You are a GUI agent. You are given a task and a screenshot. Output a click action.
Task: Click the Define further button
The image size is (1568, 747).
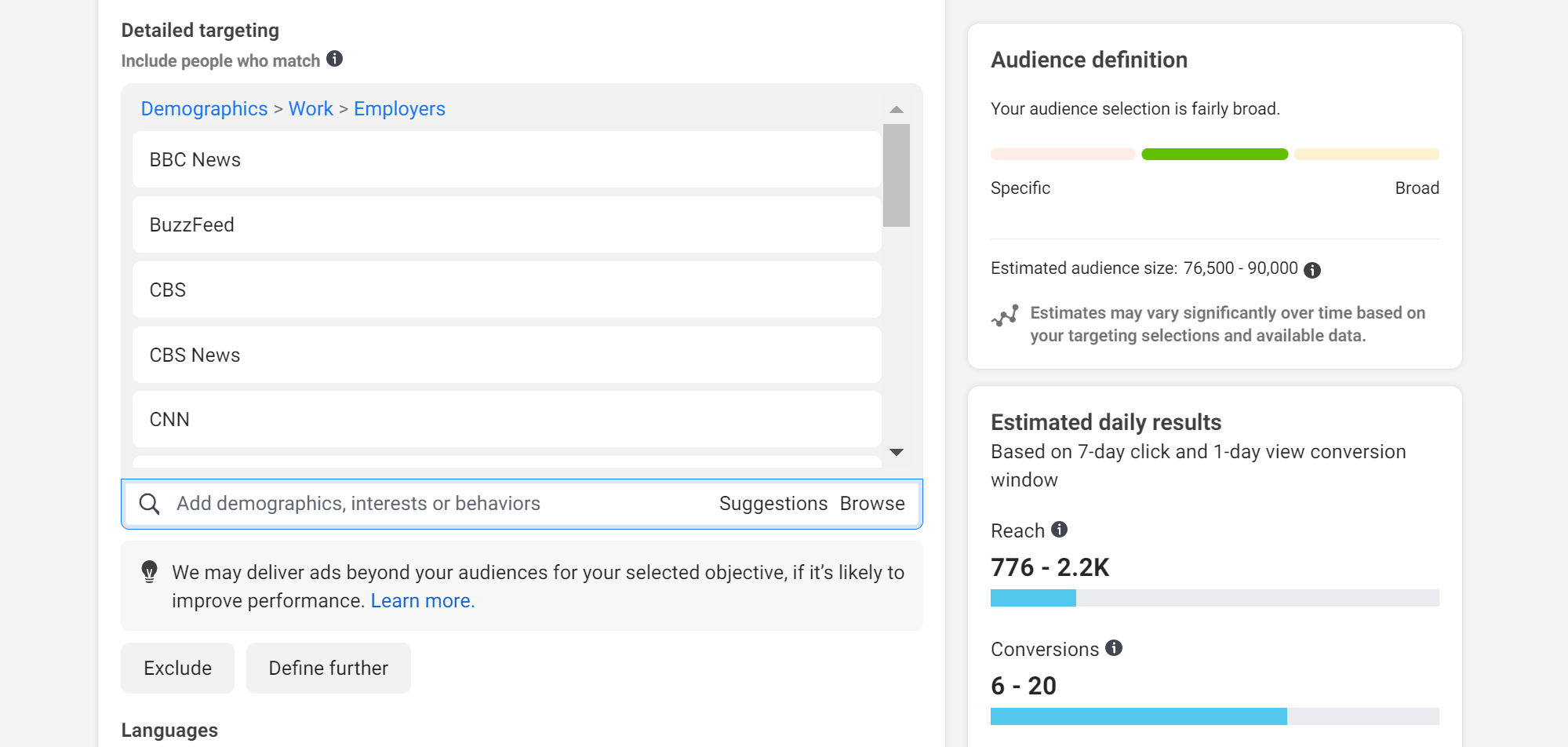[x=329, y=668]
